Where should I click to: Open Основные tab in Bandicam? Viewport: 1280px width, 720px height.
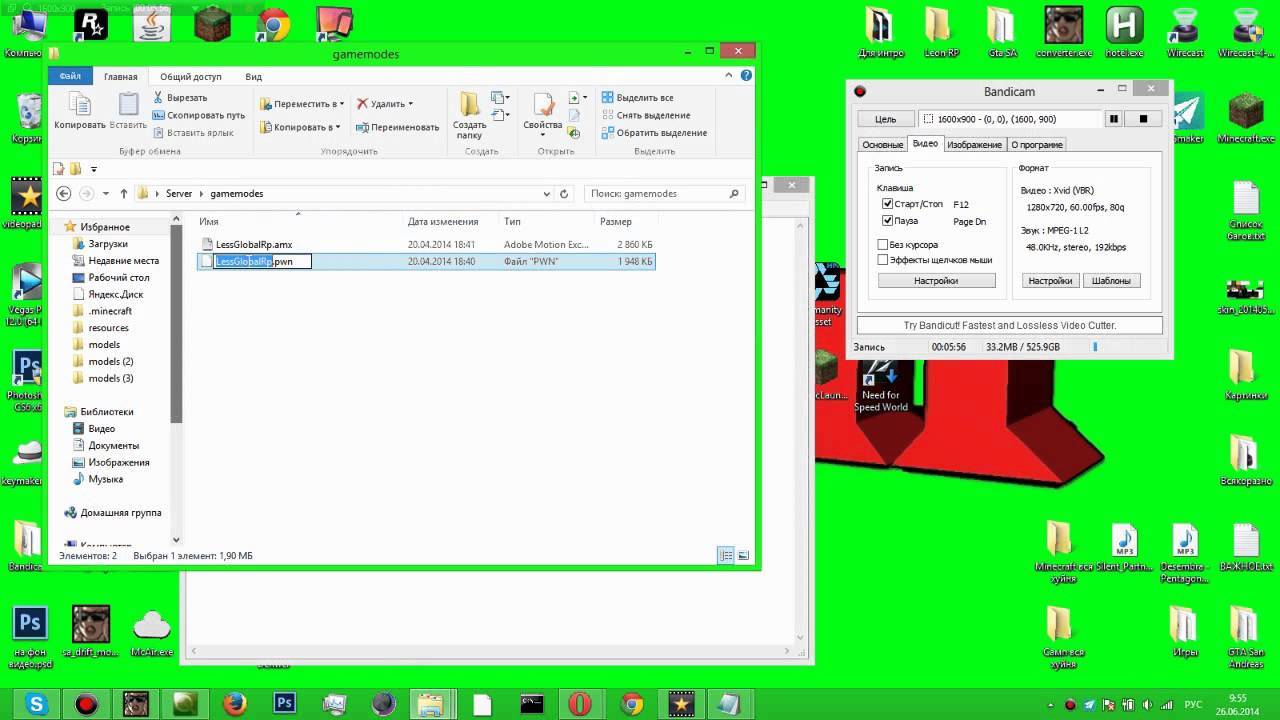(x=883, y=145)
